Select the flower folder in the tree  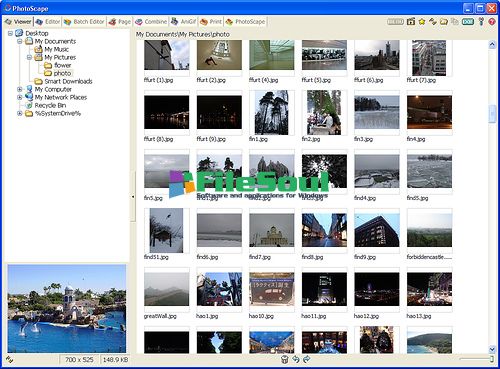click(62, 65)
